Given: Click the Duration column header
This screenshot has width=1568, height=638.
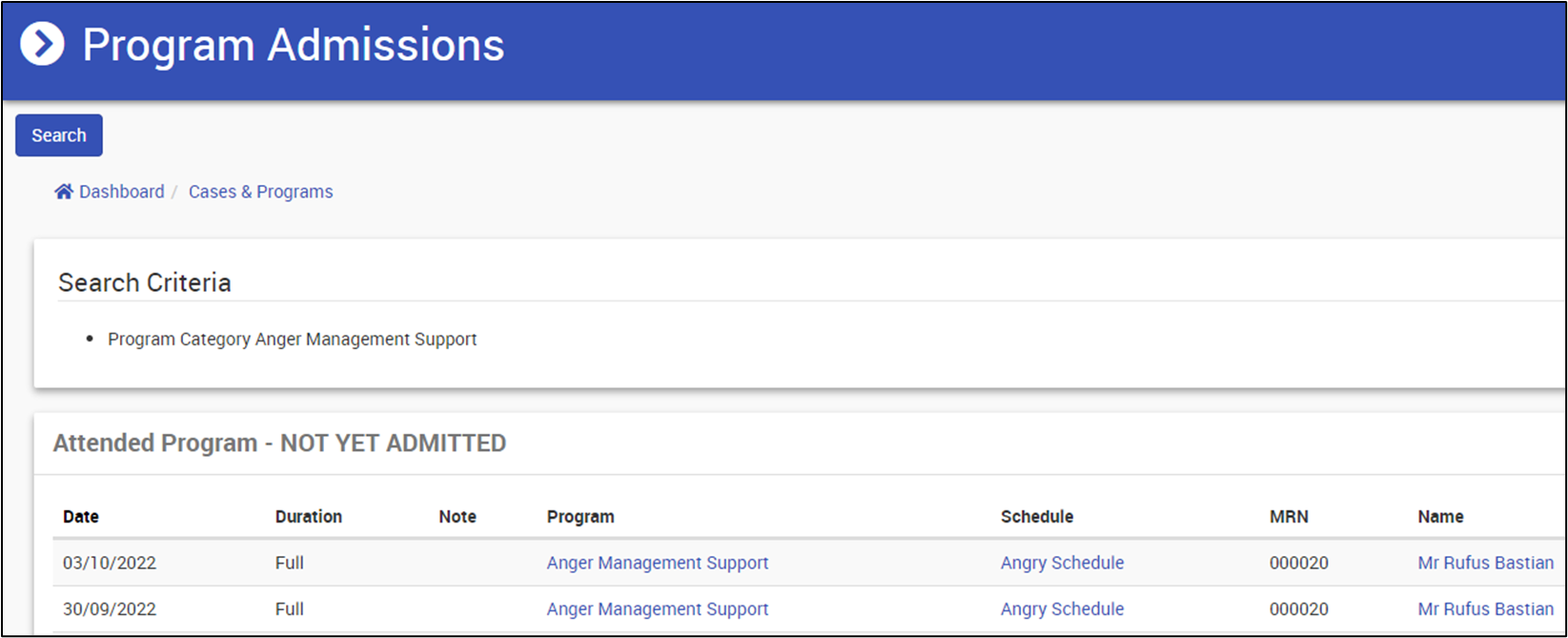Looking at the screenshot, I should coord(308,517).
